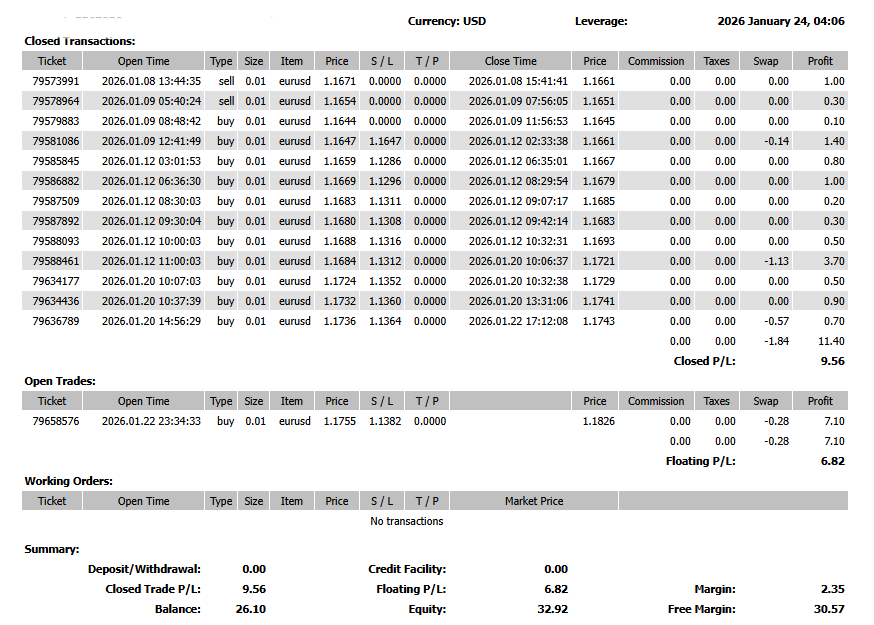
Task: Click the Currency: USD label
Action: point(446,21)
